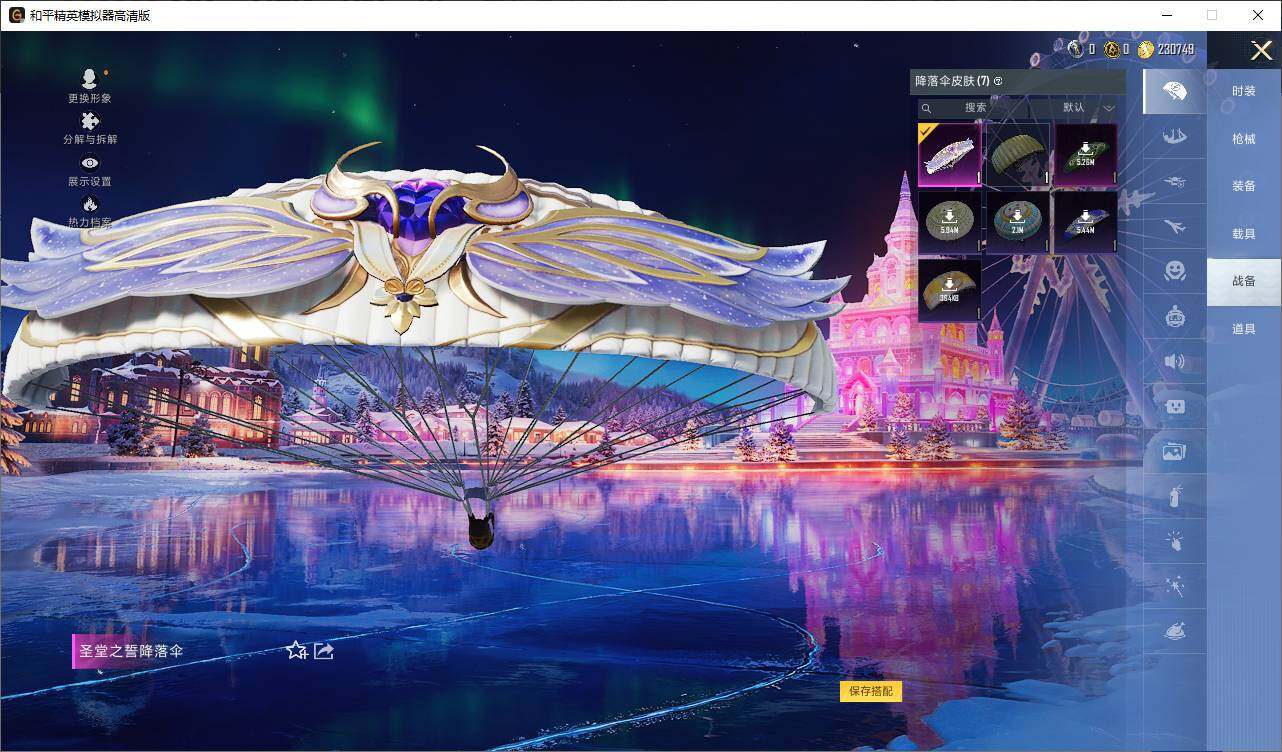Select the spray can category icon
Viewport: 1282px width, 752px height.
click(x=1175, y=497)
